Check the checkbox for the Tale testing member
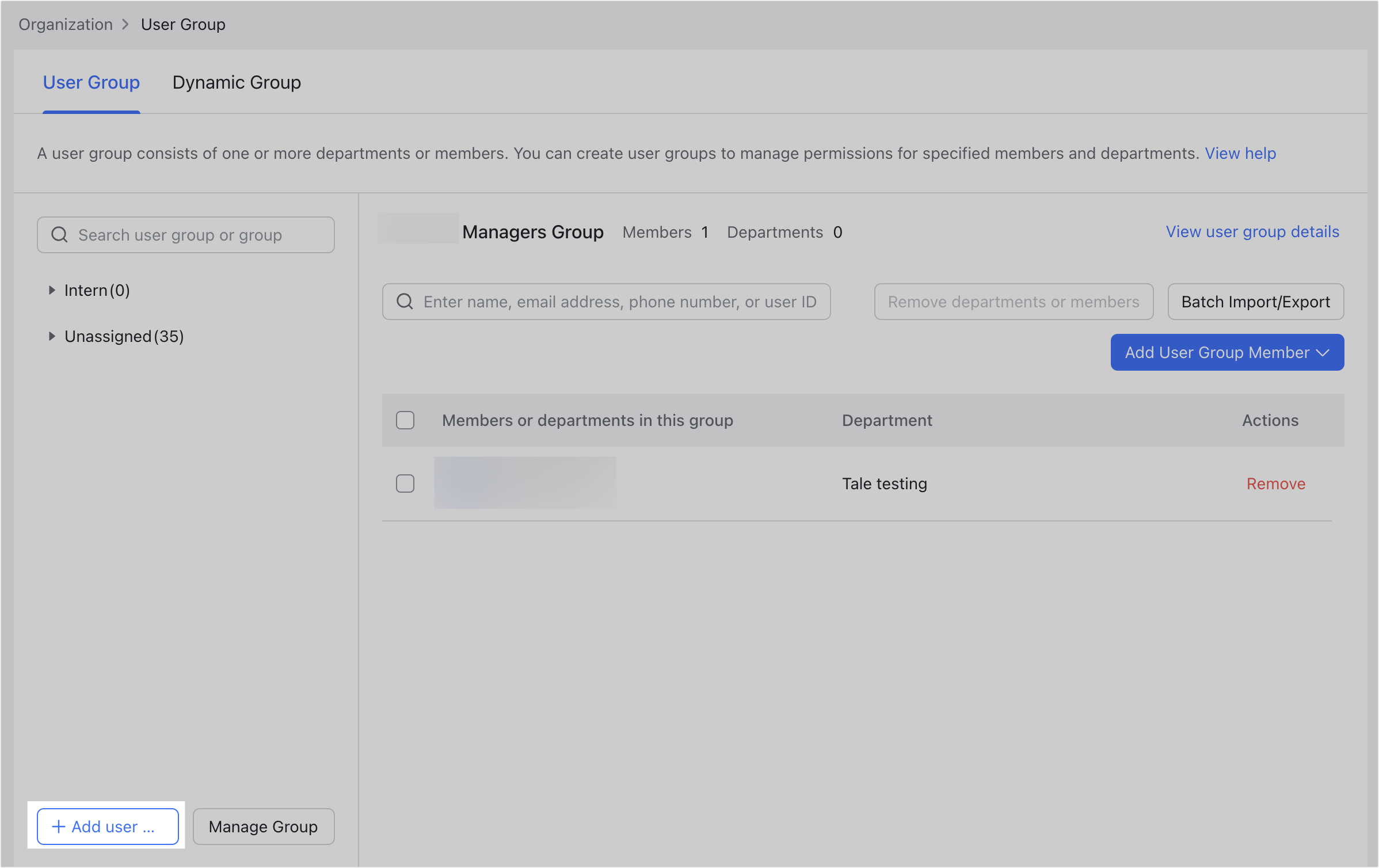The height and width of the screenshot is (868, 1379). (405, 484)
